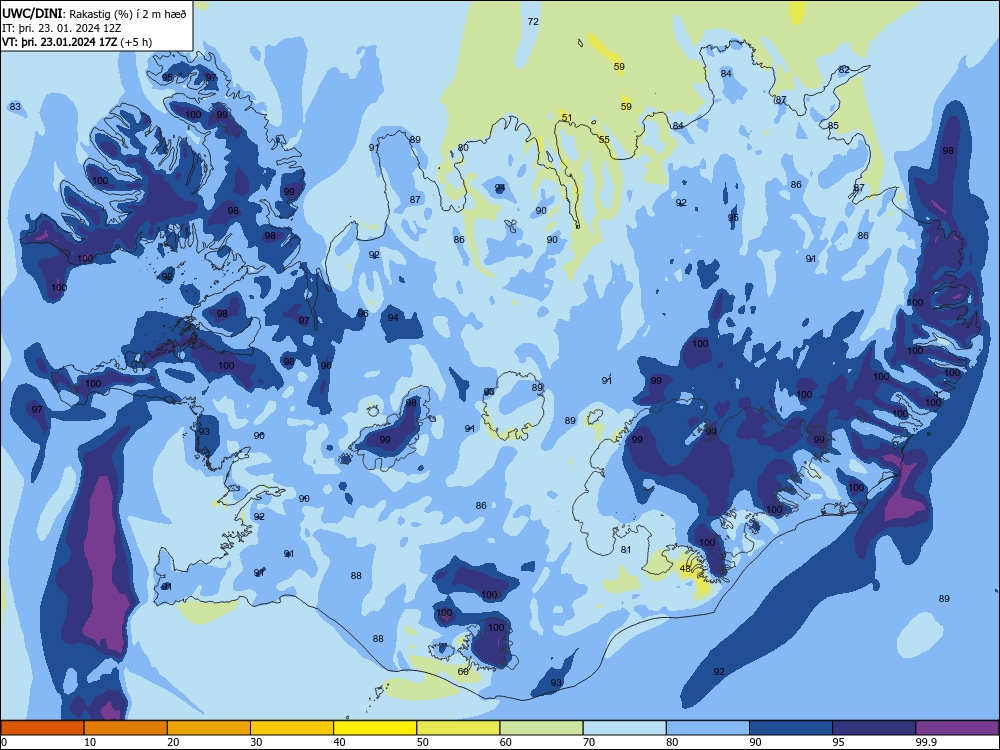Select the legend tick label 70
1000x750 pixels.
pyautogui.click(x=589, y=742)
